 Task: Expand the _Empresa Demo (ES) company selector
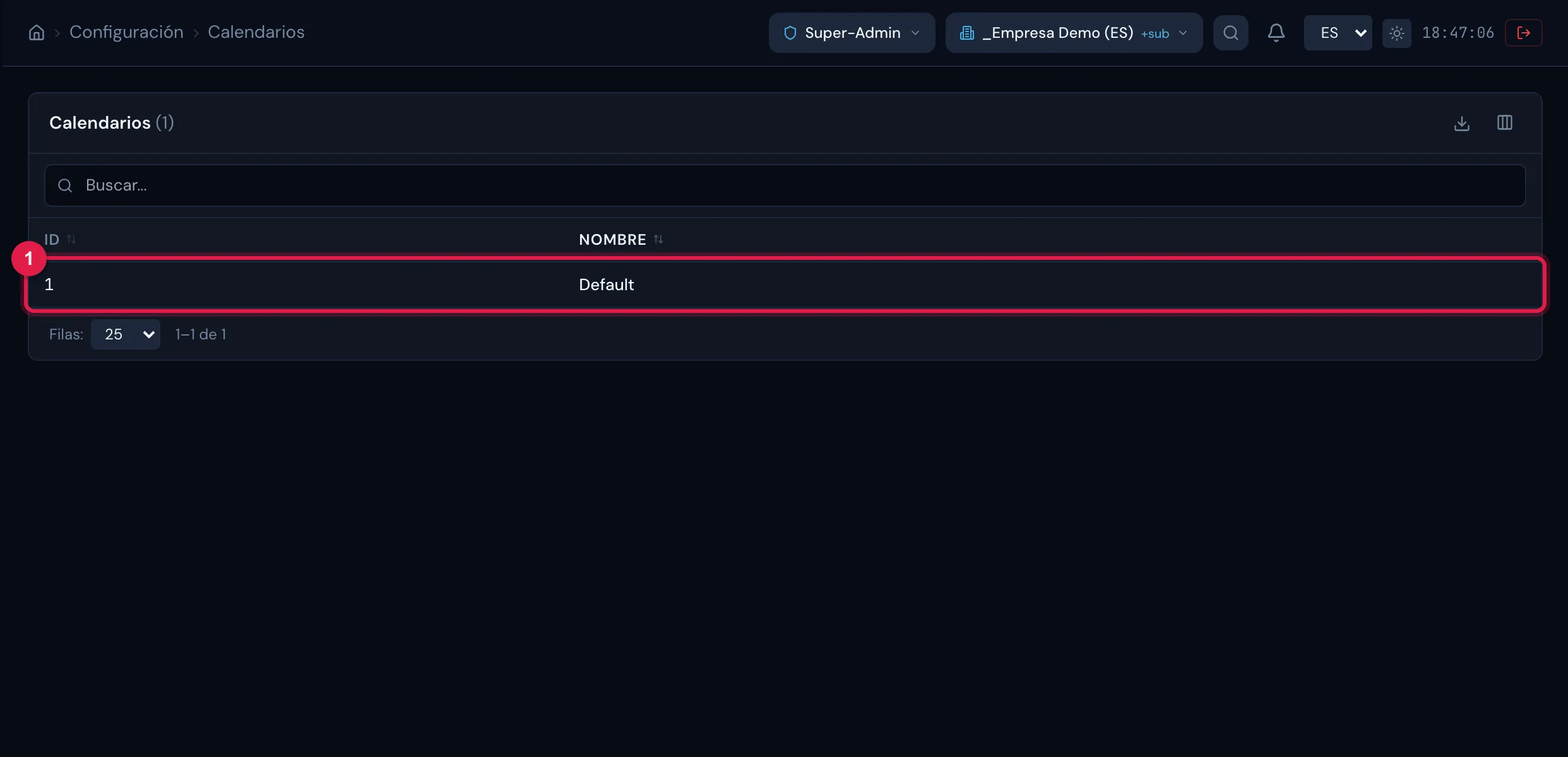pyautogui.click(x=1074, y=33)
